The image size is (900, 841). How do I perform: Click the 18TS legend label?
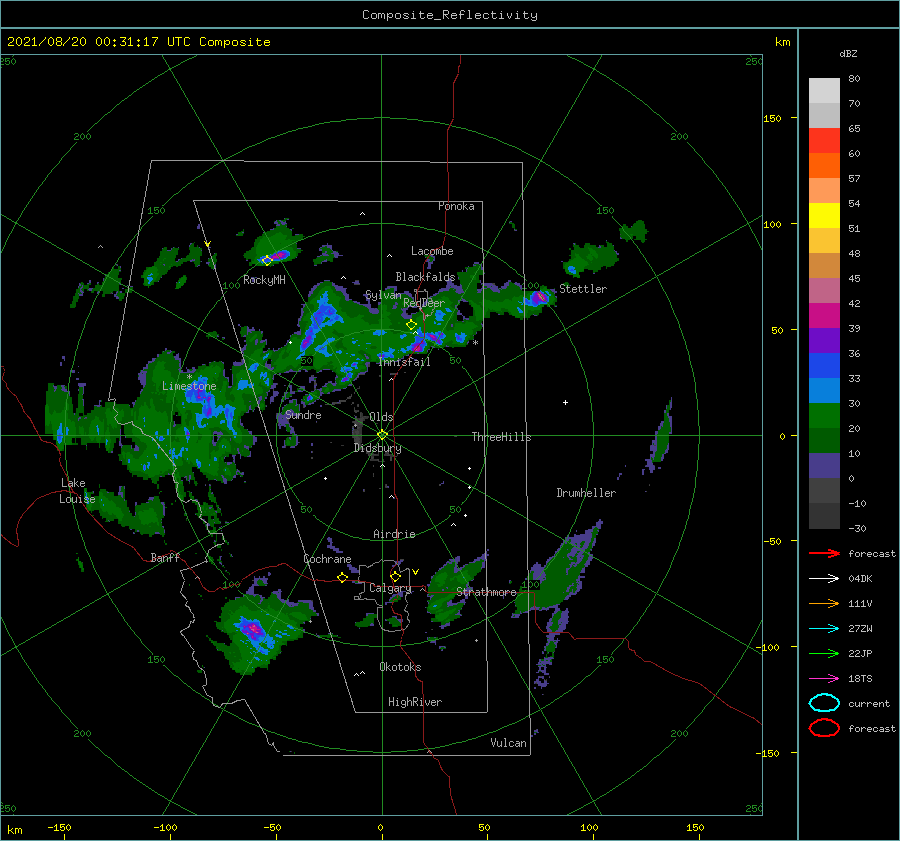pos(860,679)
